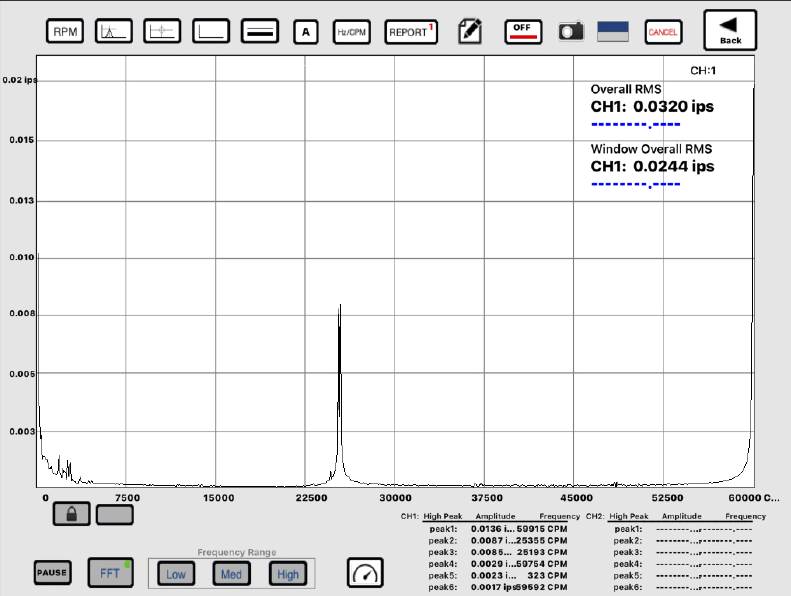Image resolution: width=791 pixels, height=596 pixels.
Task: Open the REPORT button
Action: tap(411, 32)
